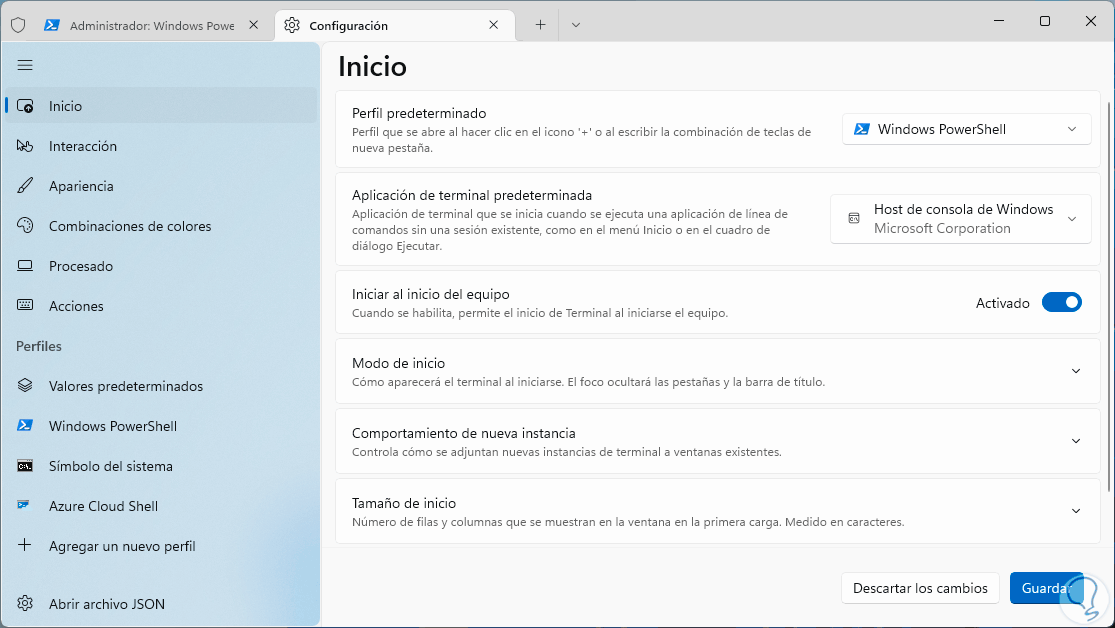Expand the Tamaño de inicio section
This screenshot has height=628, width=1115.
point(1075,511)
